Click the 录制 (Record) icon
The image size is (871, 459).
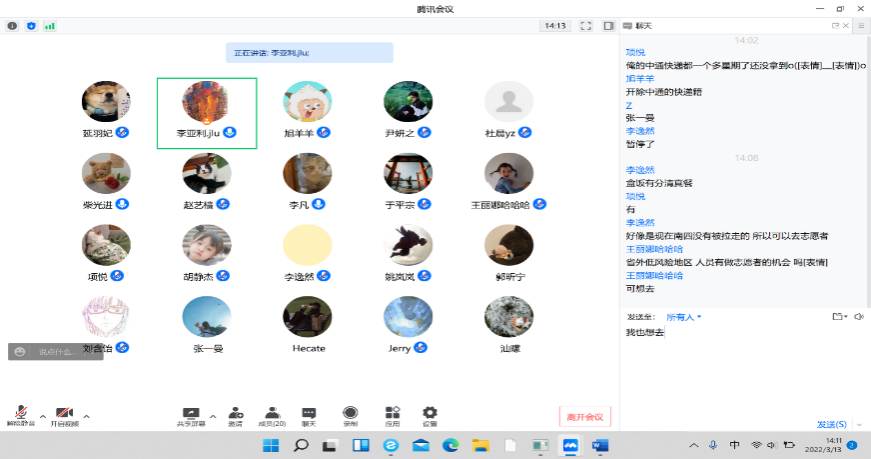(x=350, y=413)
